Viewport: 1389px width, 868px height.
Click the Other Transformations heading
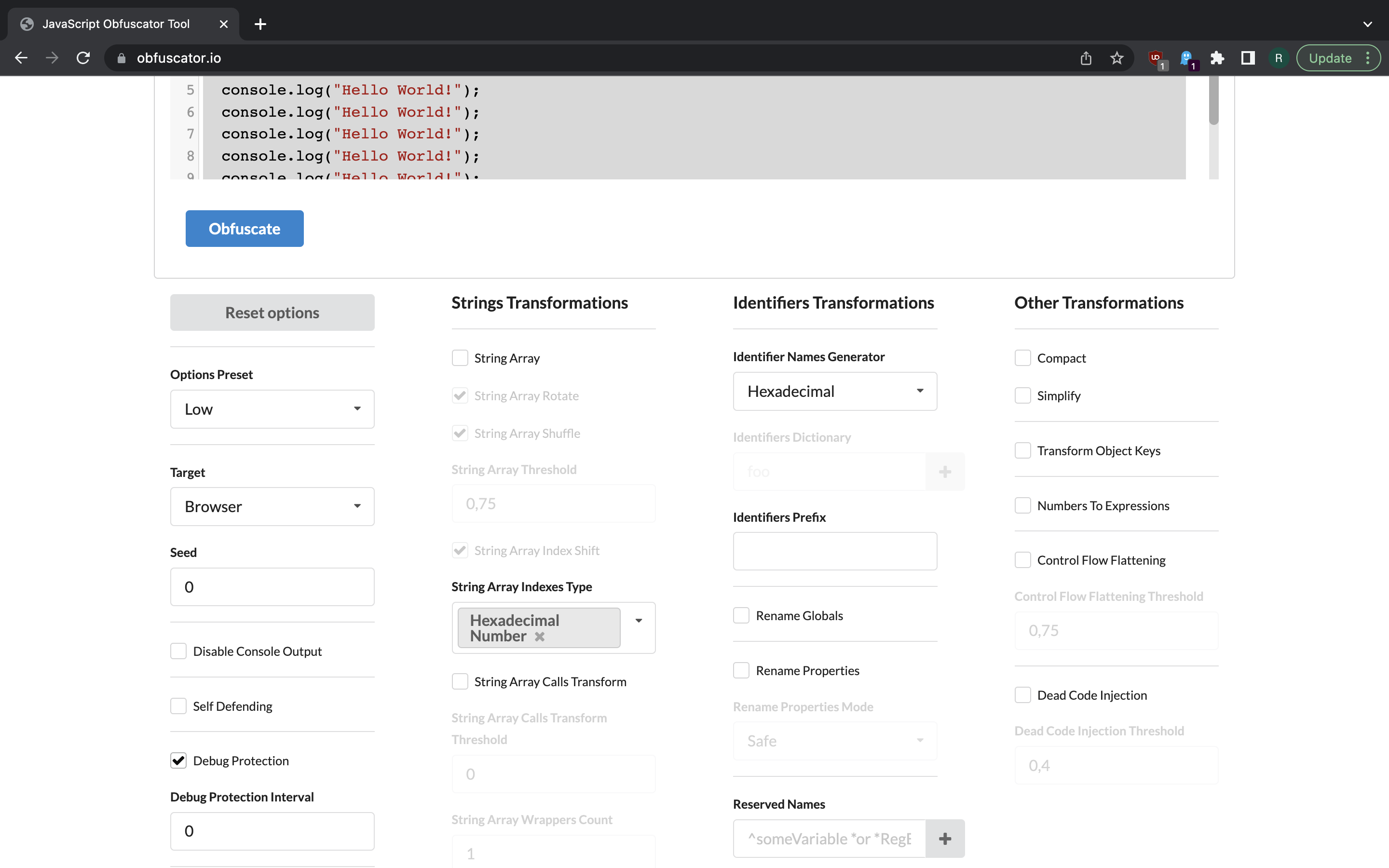(x=1099, y=302)
